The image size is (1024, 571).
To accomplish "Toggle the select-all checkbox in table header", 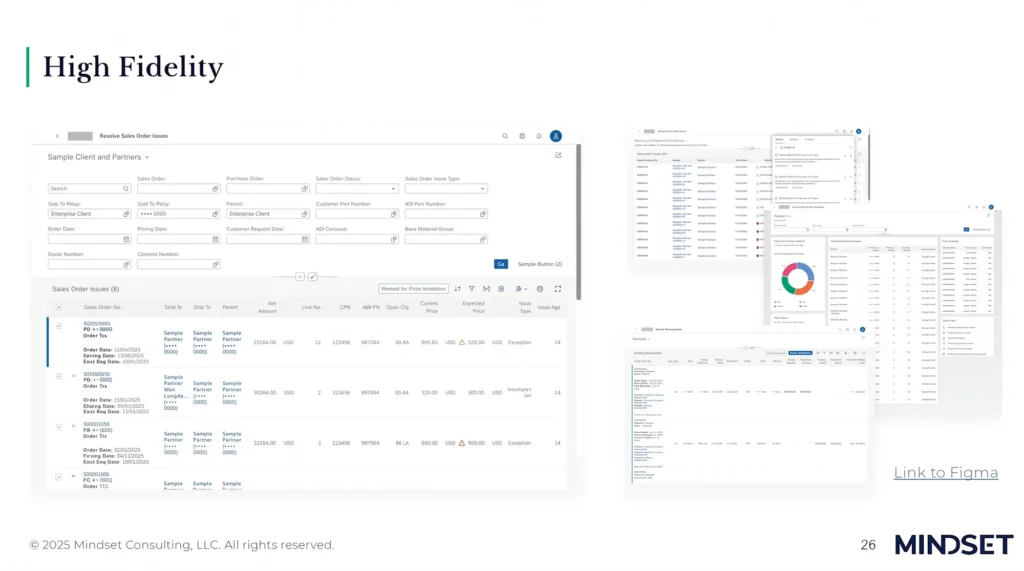I will click(59, 307).
